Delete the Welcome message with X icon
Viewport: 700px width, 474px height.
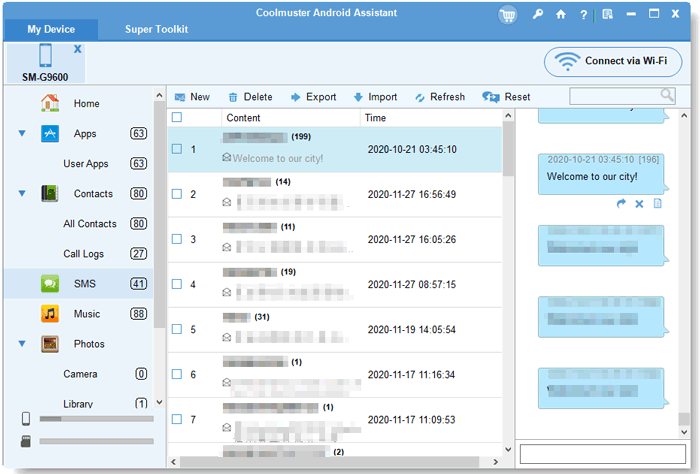pos(639,204)
